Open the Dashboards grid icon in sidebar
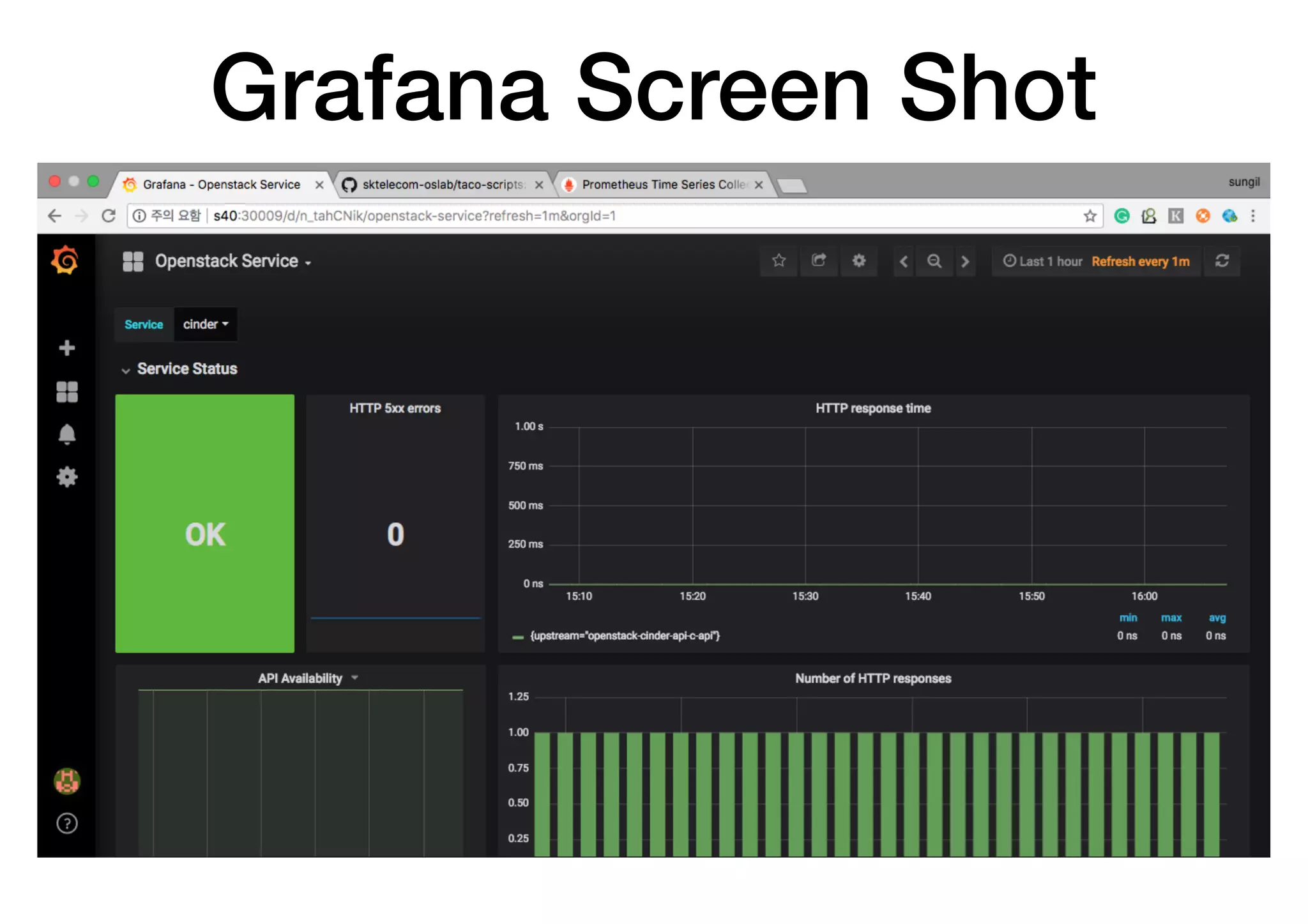1308x924 pixels. tap(66, 391)
